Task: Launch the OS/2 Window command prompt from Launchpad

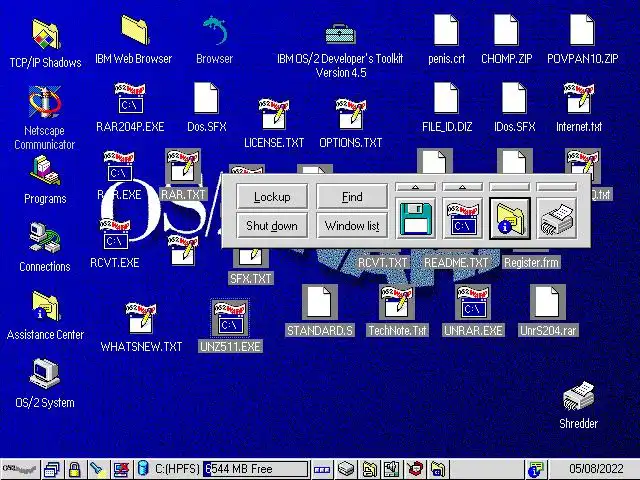Action: pyautogui.click(x=462, y=219)
